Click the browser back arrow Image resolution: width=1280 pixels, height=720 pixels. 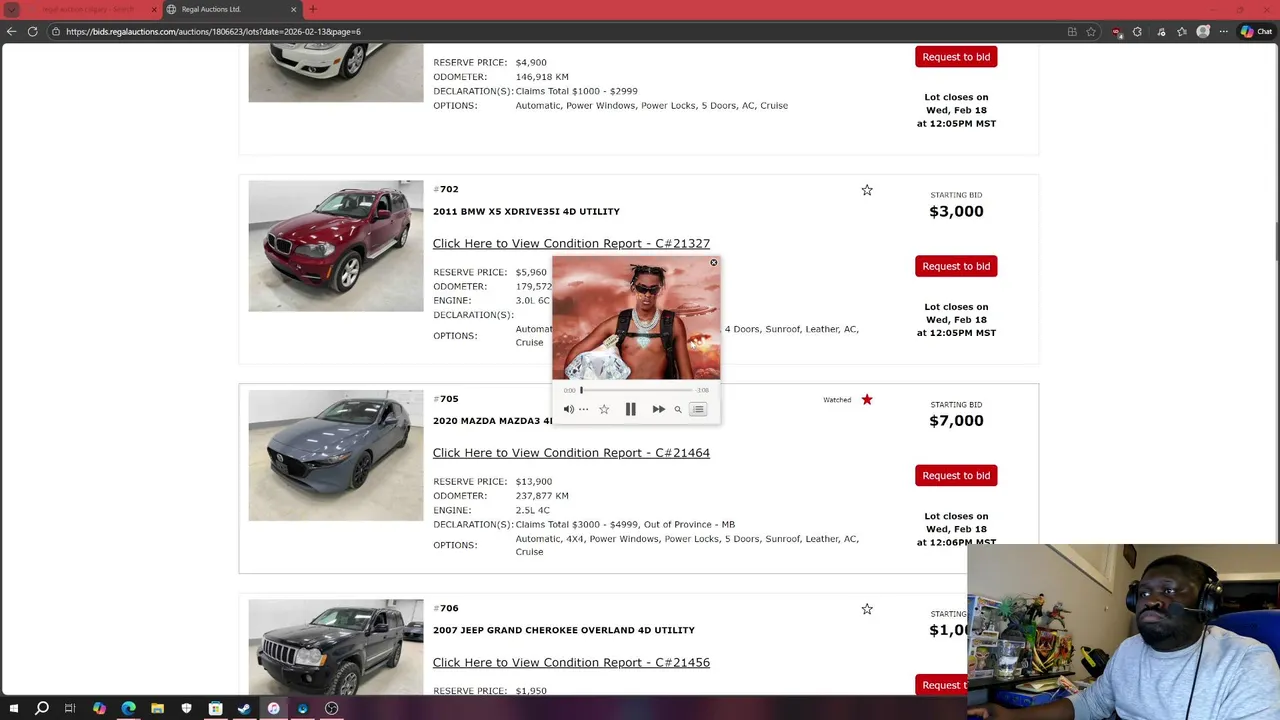coord(11,31)
